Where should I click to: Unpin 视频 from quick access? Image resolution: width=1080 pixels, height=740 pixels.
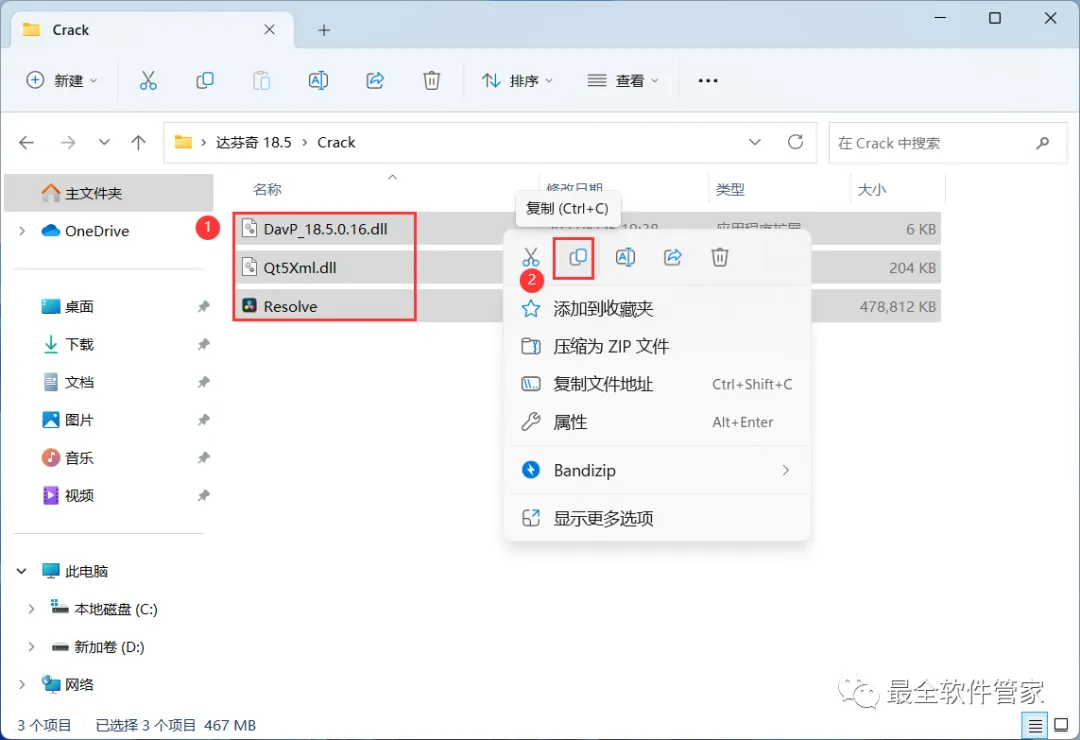(x=203, y=495)
